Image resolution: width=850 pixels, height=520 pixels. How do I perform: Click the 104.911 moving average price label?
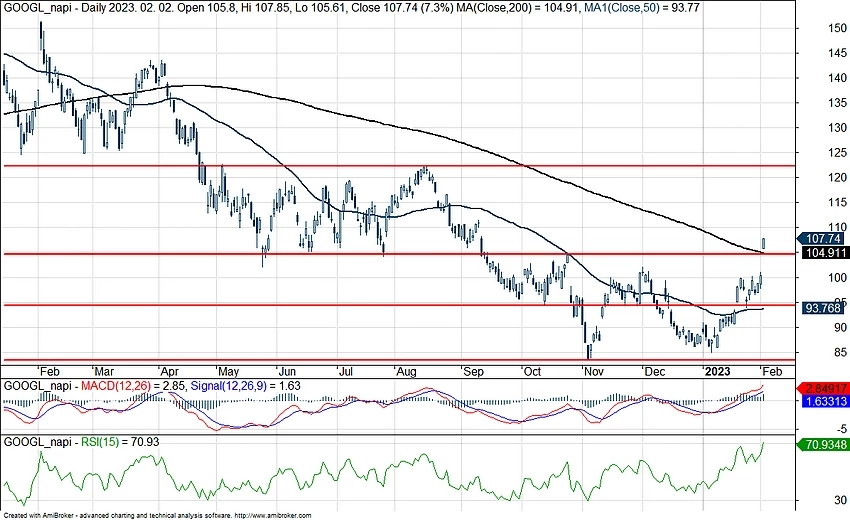pyautogui.click(x=825, y=253)
